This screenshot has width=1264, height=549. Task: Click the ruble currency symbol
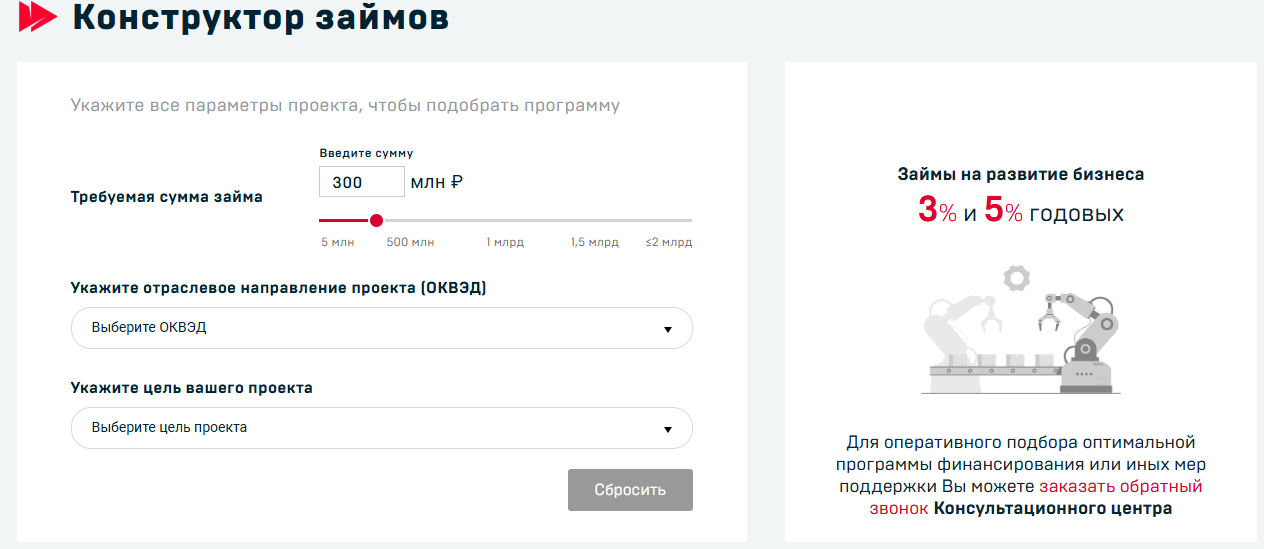[x=457, y=182]
